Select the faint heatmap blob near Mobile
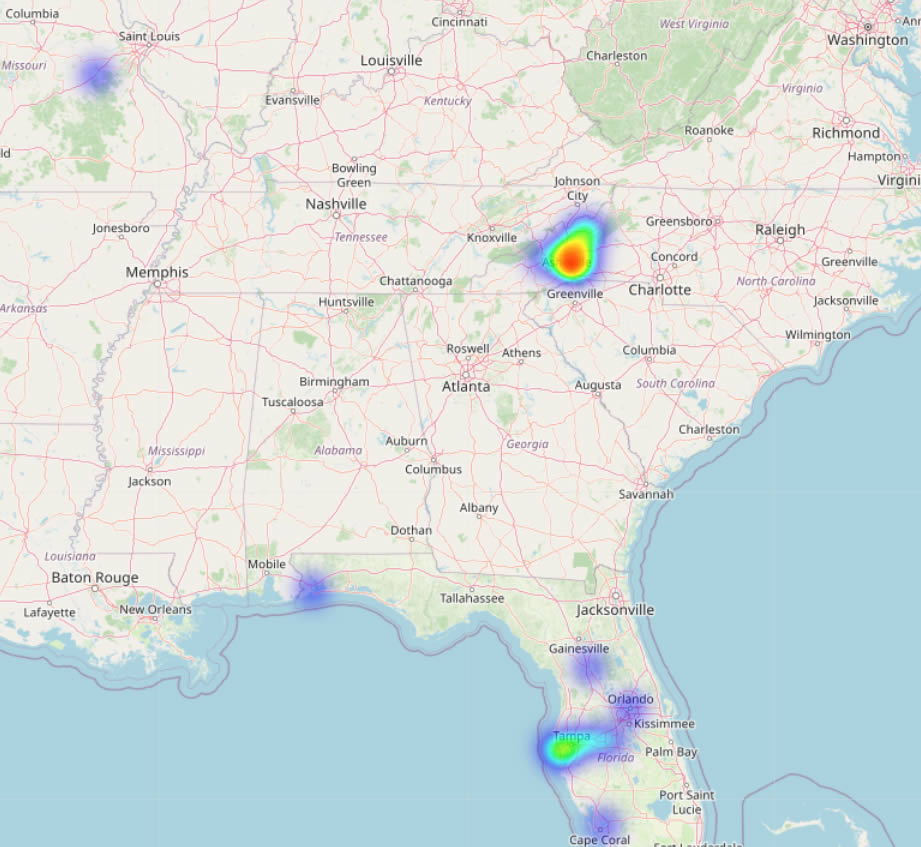Image resolution: width=921 pixels, height=847 pixels. [x=315, y=585]
